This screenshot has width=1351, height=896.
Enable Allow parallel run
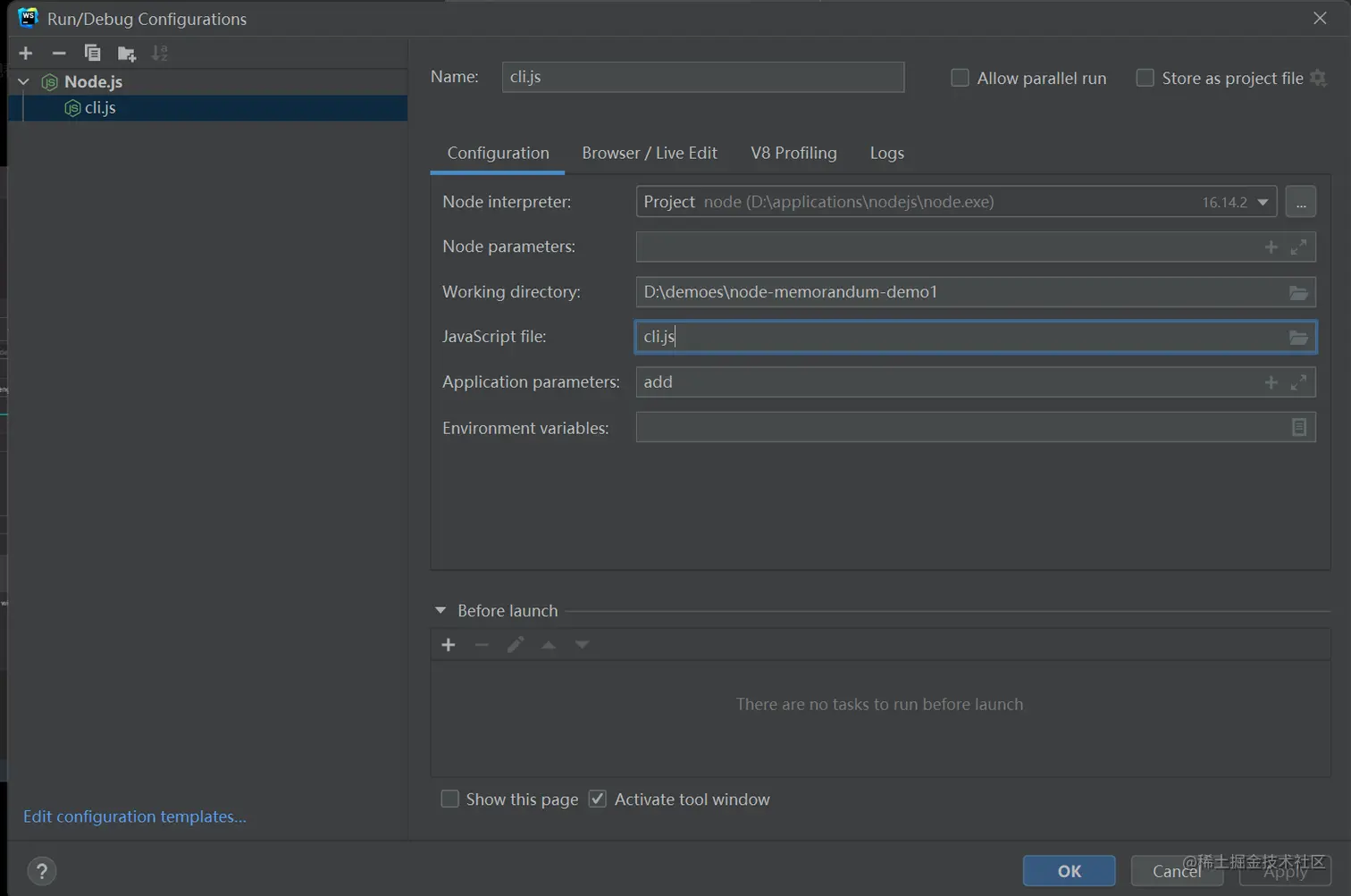960,78
